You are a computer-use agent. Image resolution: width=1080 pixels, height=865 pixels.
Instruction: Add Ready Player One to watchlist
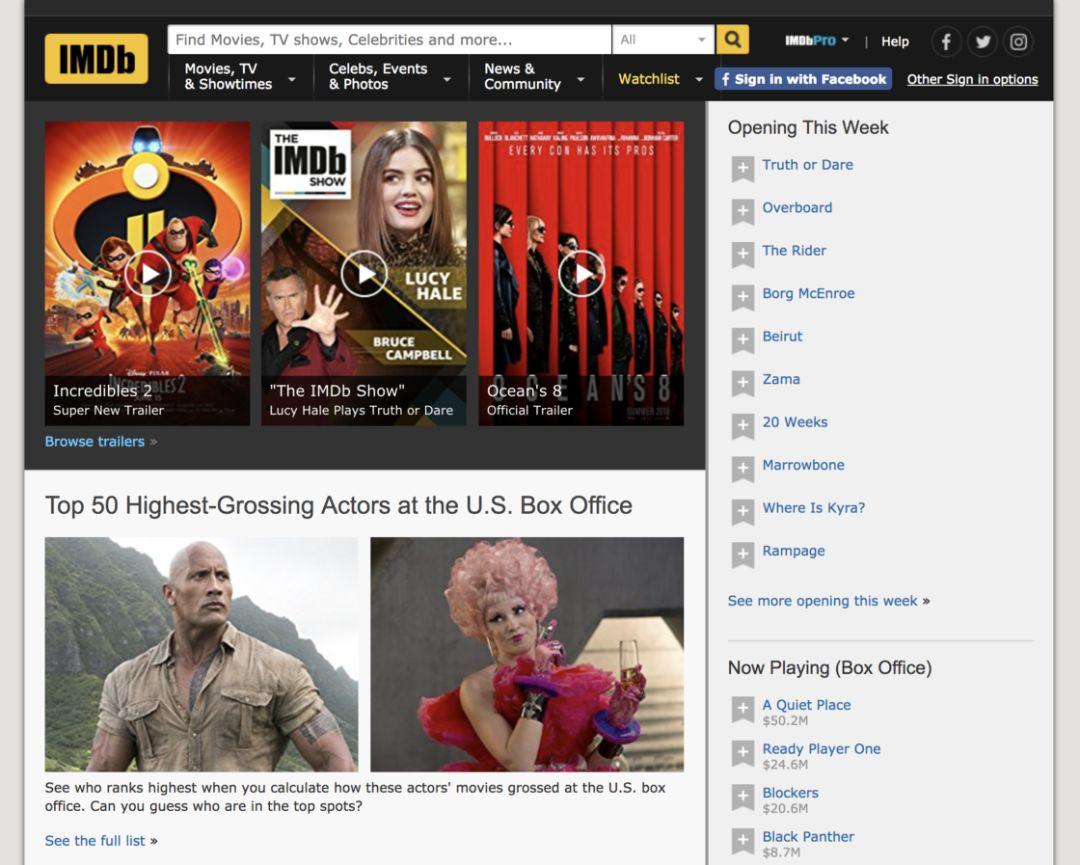pos(742,753)
